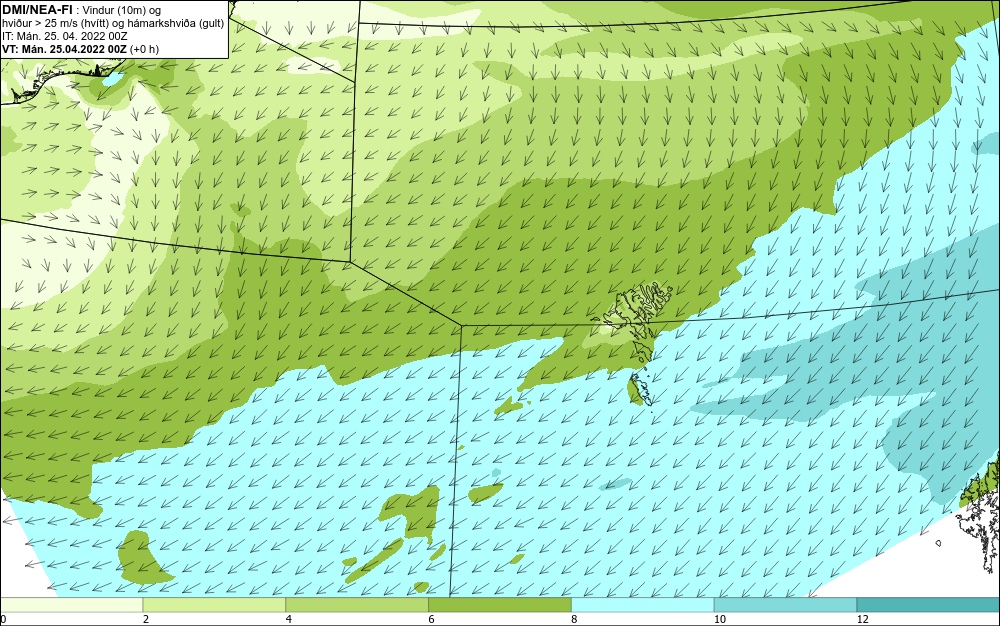This screenshot has height=626, width=1000.
Task: Click the 8–10 m/s light cyan legend swatch
Action: (643, 605)
